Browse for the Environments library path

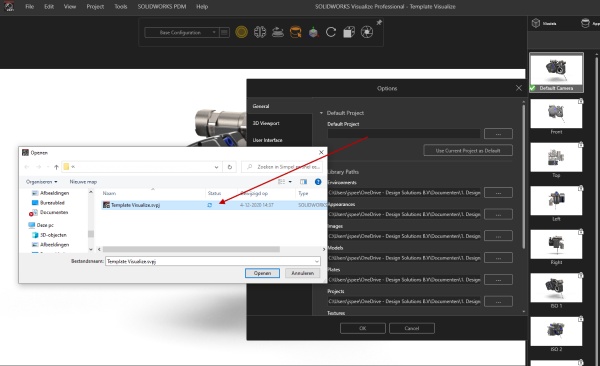click(x=498, y=193)
